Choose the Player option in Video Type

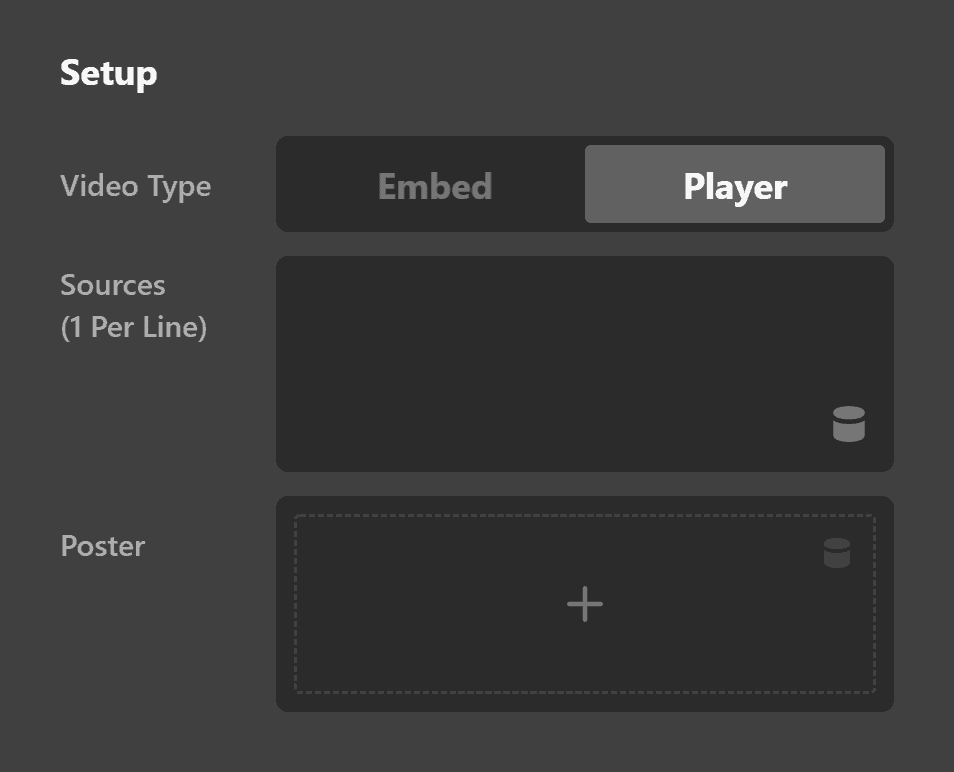point(735,186)
